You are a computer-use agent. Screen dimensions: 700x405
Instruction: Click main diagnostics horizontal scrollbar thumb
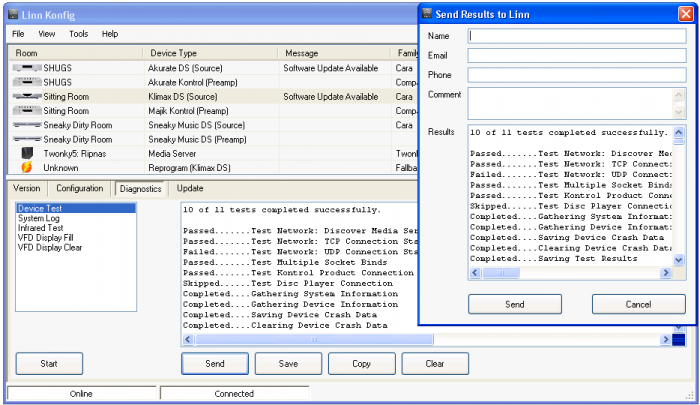[x=314, y=339]
